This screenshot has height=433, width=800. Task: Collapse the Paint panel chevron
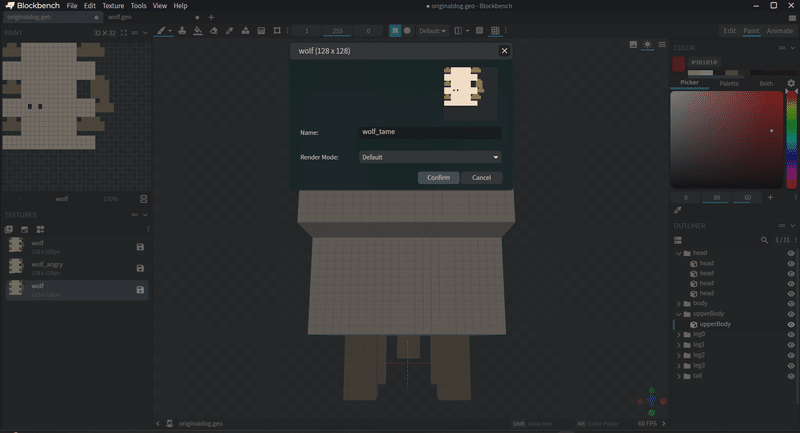click(x=145, y=33)
